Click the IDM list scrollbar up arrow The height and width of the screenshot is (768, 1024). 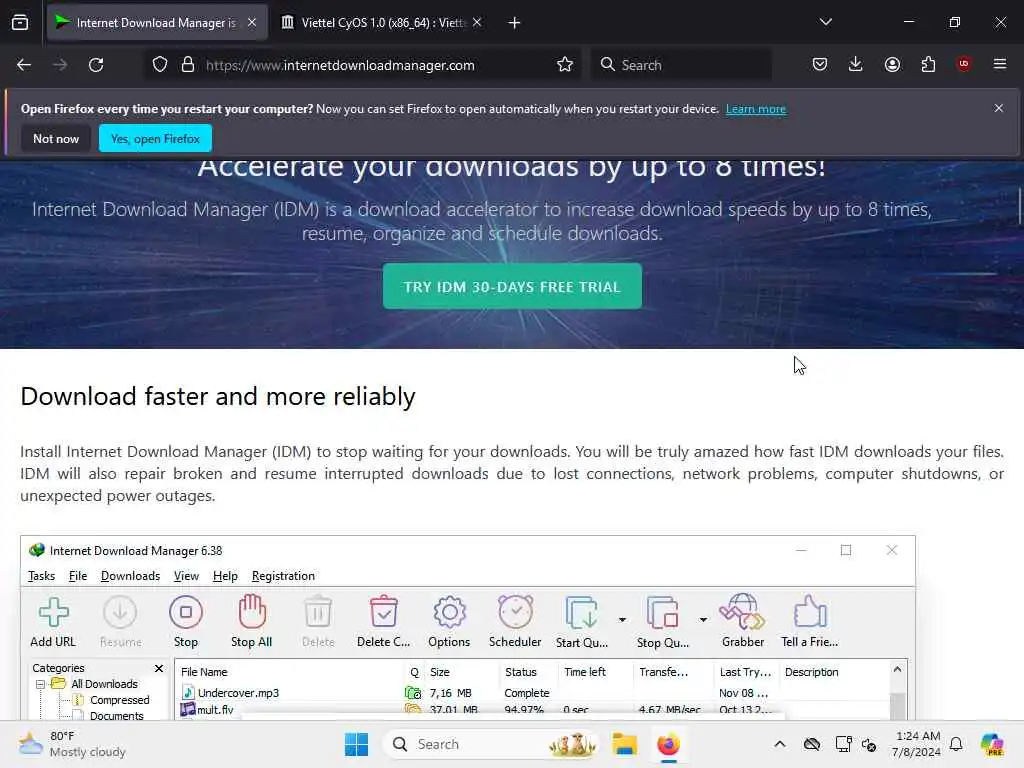pos(897,670)
